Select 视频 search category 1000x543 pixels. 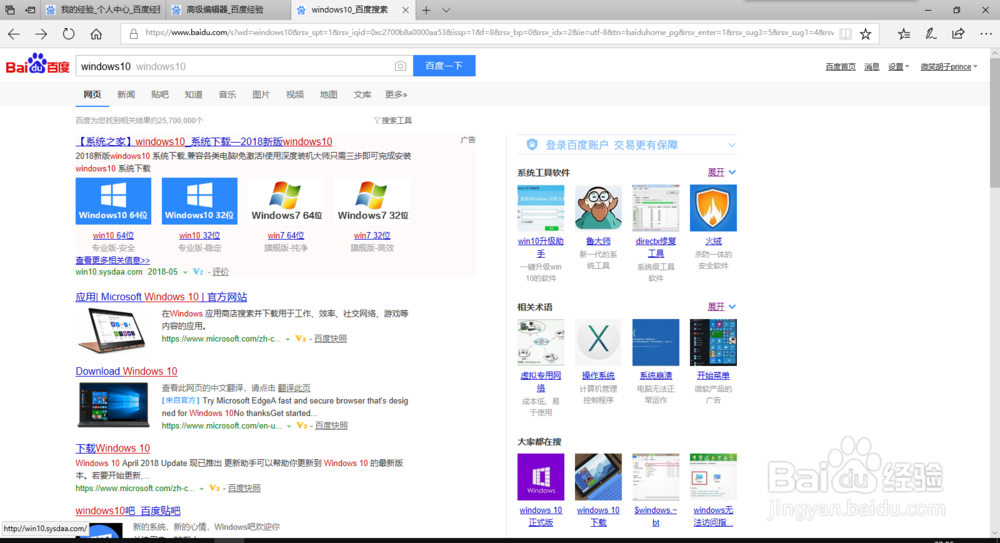pyautogui.click(x=295, y=94)
